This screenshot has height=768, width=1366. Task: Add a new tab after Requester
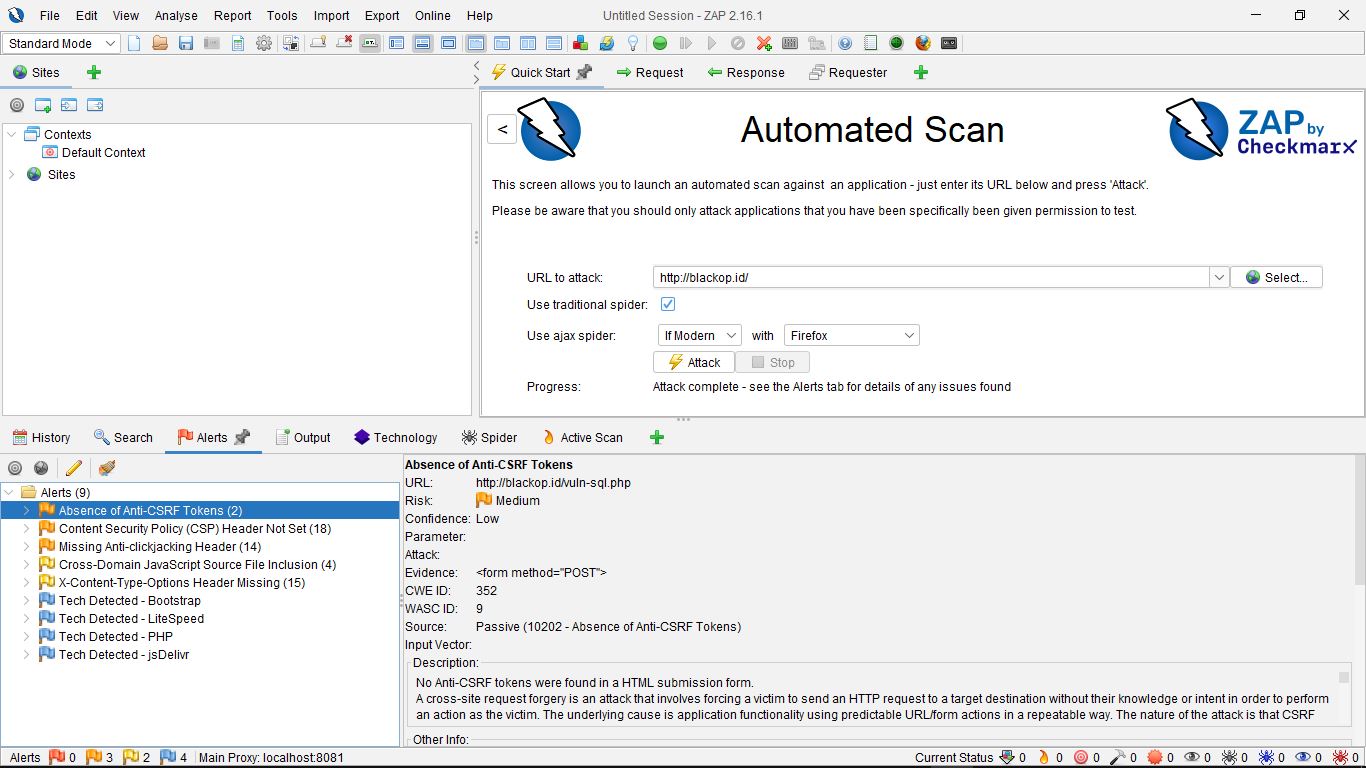click(921, 72)
